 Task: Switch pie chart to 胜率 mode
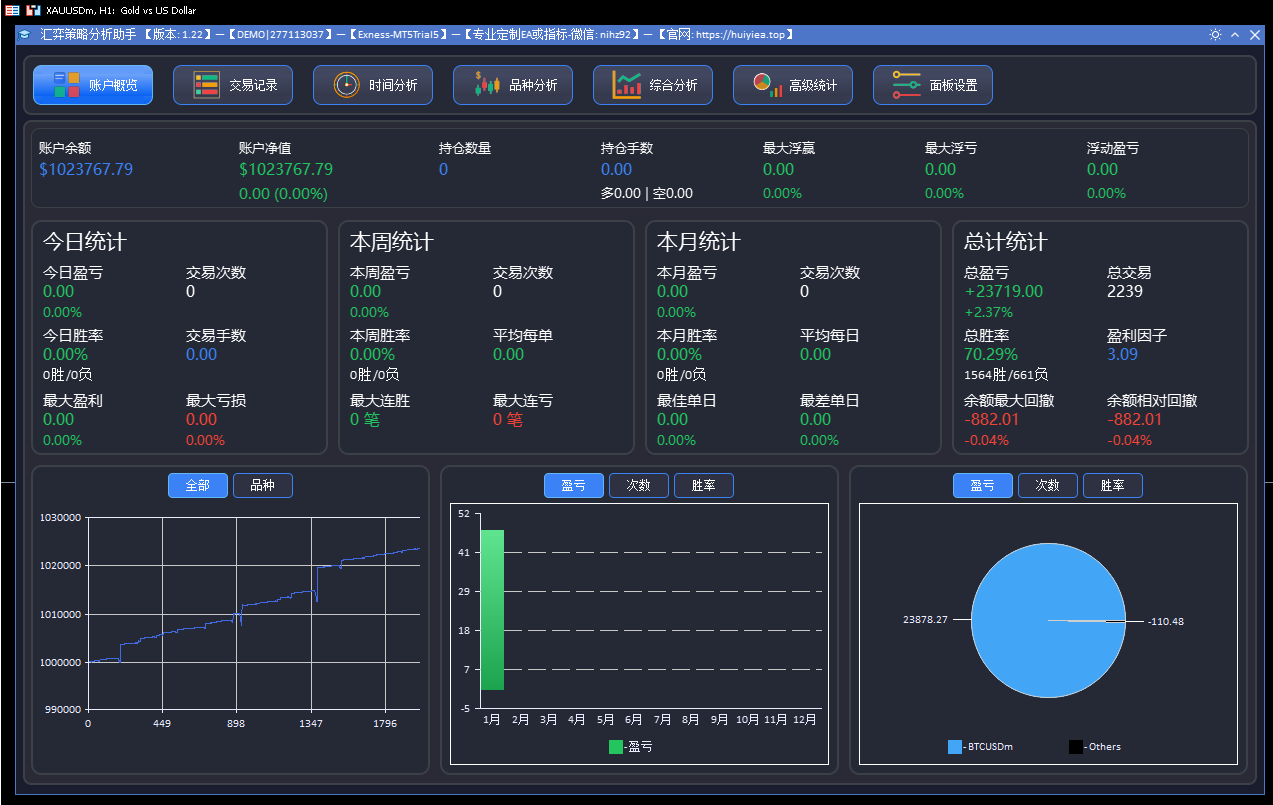click(1112, 485)
